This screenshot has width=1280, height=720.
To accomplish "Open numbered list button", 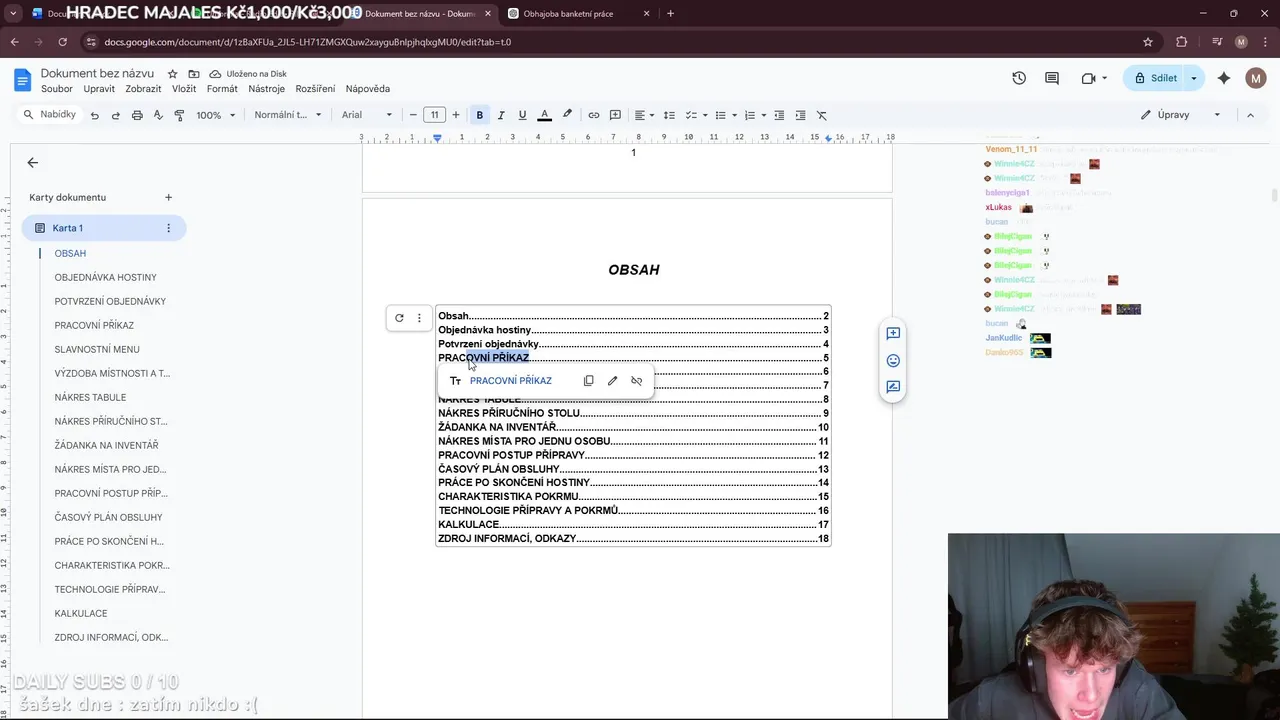I will point(754,115).
